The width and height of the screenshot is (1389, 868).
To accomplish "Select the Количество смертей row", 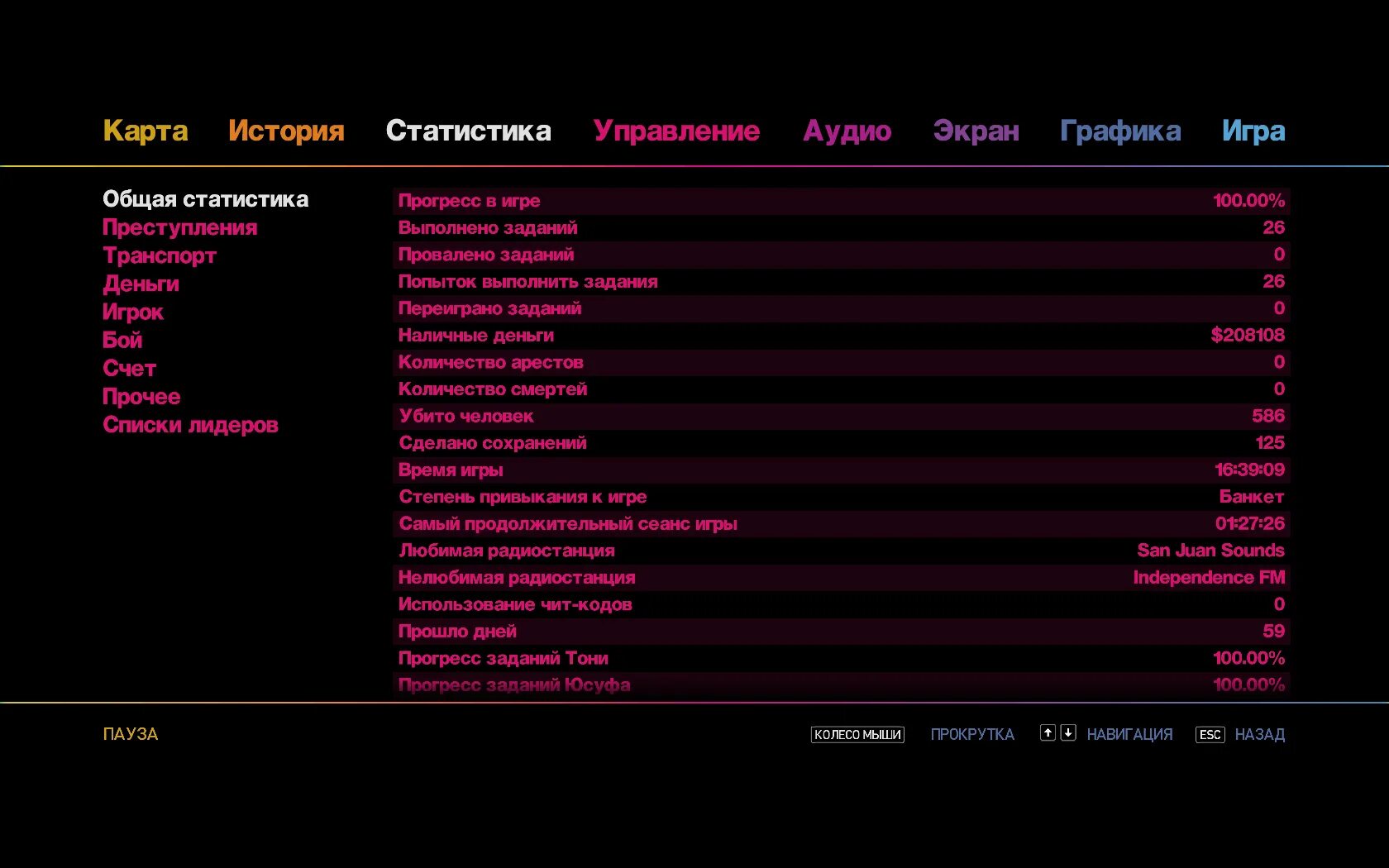I will pyautogui.click(x=842, y=389).
